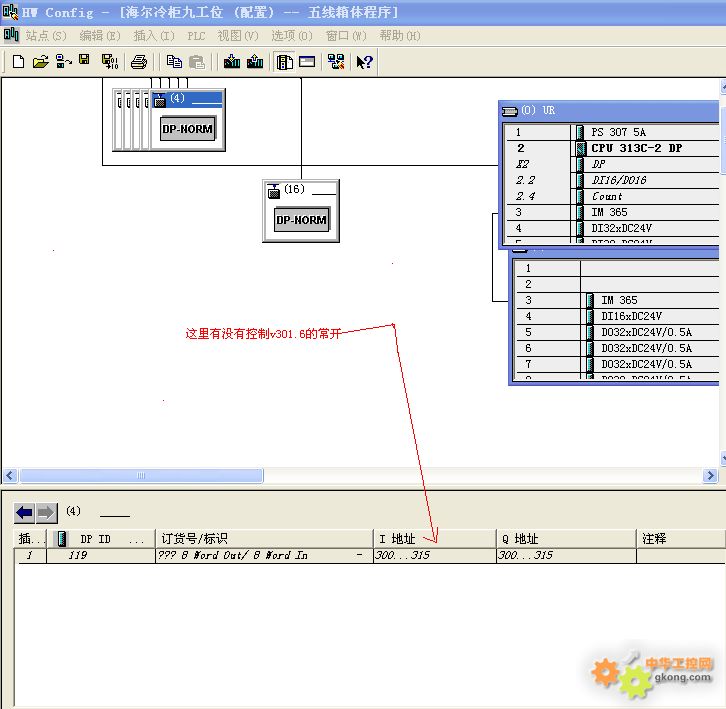The height and width of the screenshot is (709, 726).
Task: Click the Q 地址 column header
Action: [x=566, y=539]
